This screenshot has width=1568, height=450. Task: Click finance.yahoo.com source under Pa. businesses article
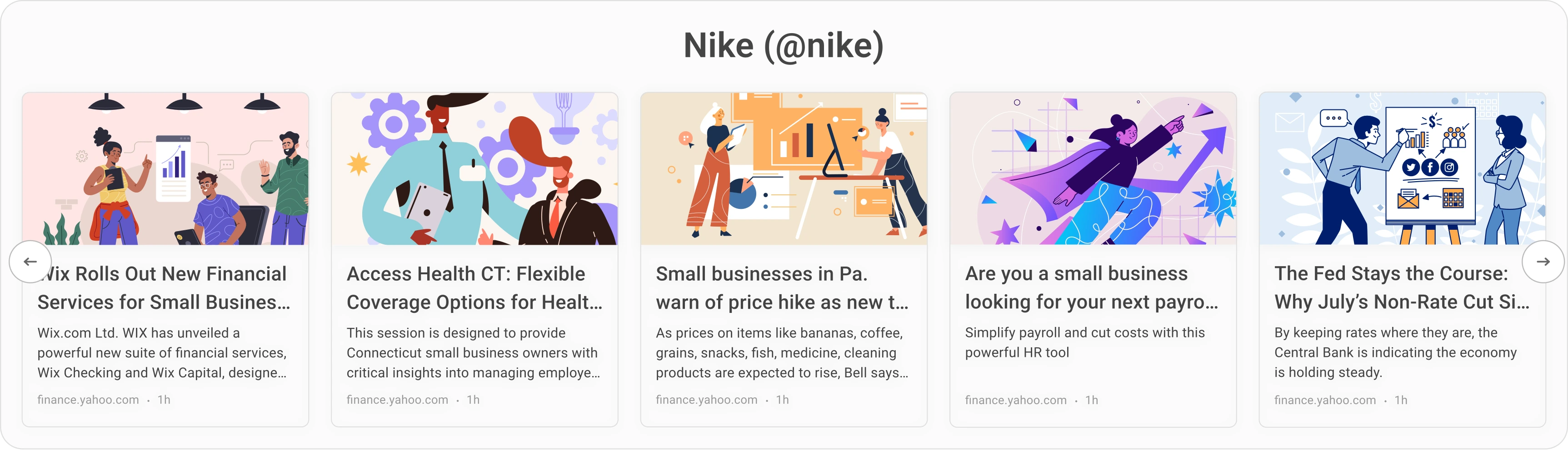(707, 400)
